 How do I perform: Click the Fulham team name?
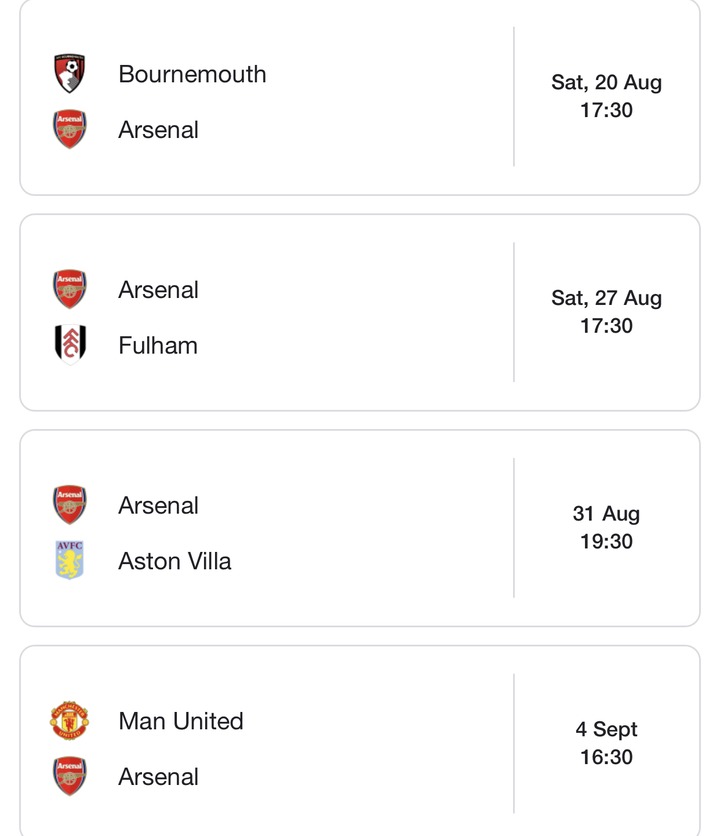tap(158, 345)
